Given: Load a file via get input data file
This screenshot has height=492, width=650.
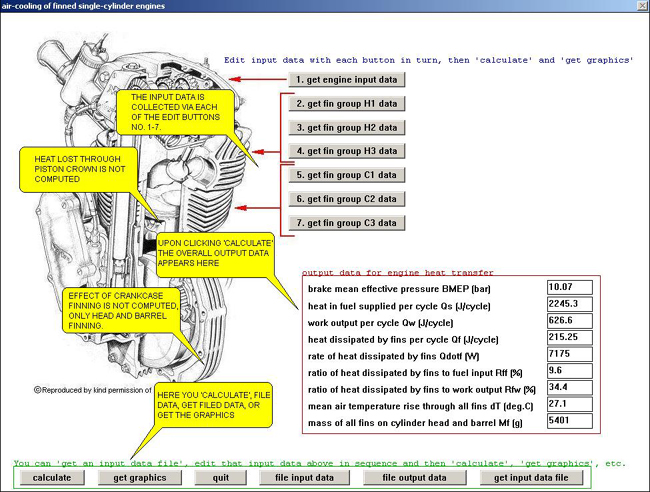Looking at the screenshot, I should [531, 477].
